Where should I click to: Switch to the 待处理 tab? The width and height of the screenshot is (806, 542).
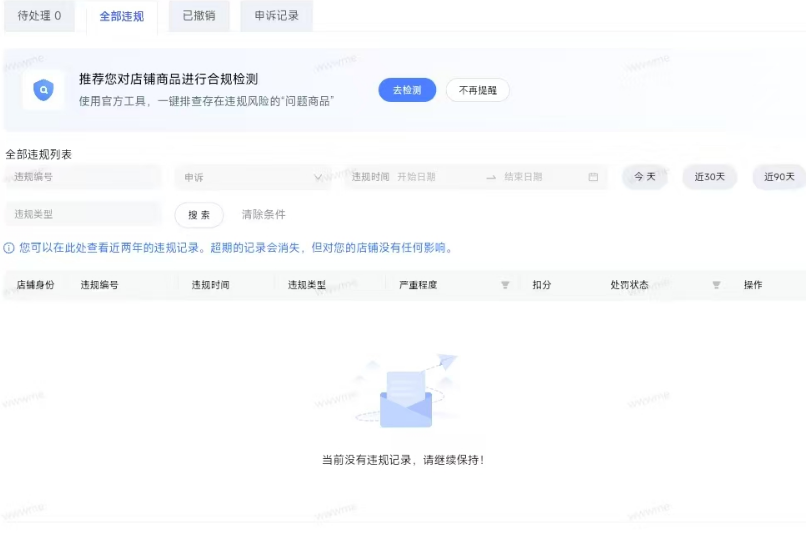[39, 16]
